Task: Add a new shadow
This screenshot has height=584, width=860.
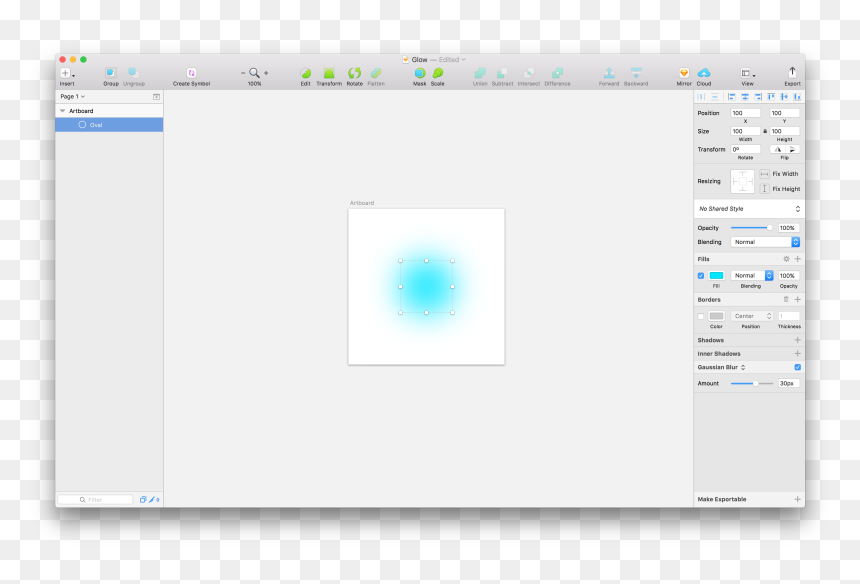Action: pos(797,340)
